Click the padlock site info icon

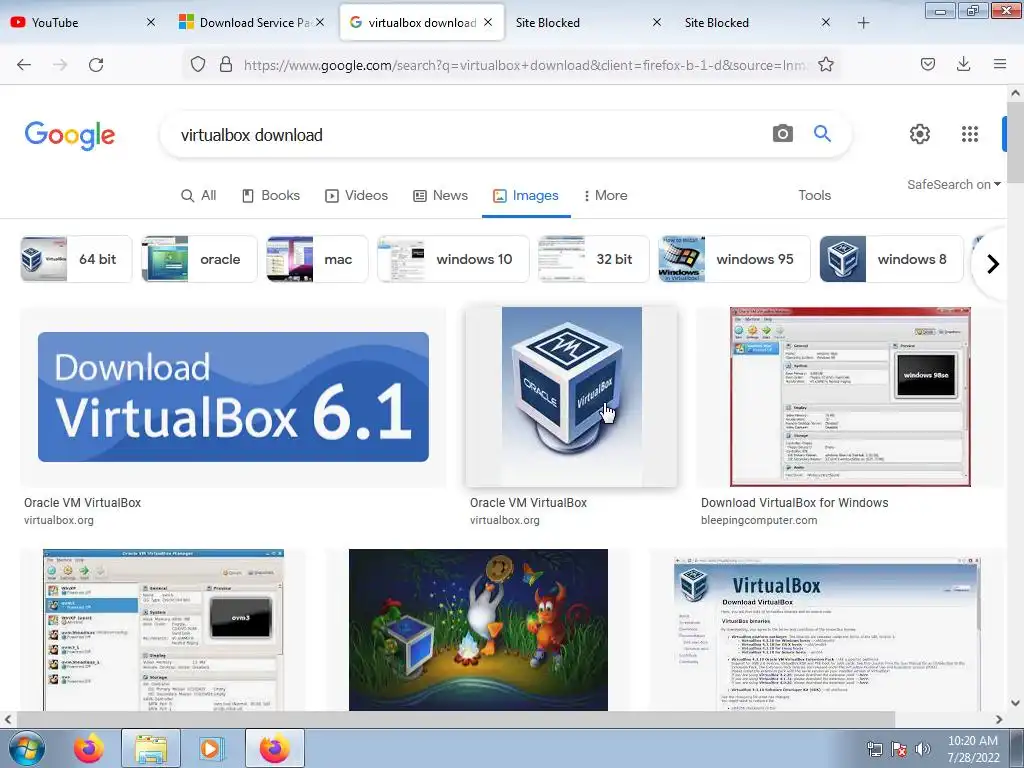226,64
